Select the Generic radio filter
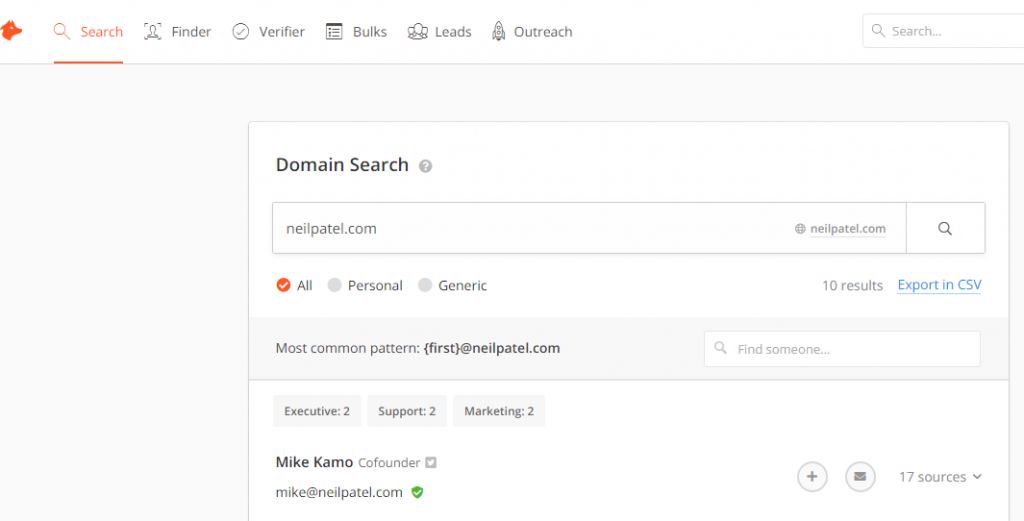 point(425,285)
